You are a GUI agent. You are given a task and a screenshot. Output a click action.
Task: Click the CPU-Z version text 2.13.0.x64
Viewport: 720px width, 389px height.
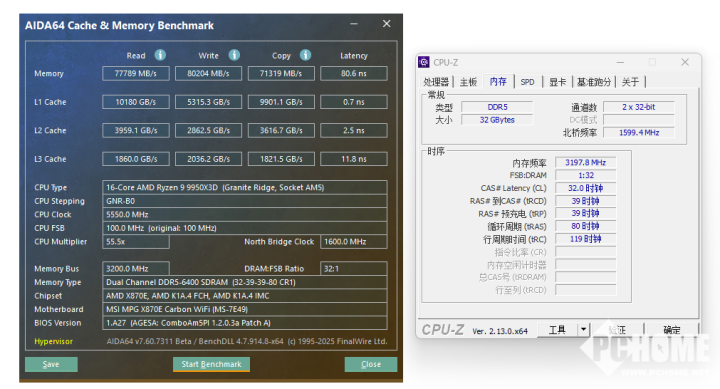[500, 331]
